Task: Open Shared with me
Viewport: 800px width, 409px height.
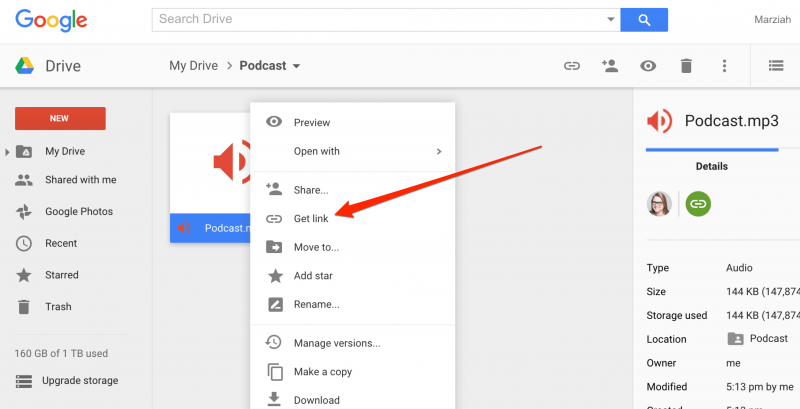Action: point(81,180)
